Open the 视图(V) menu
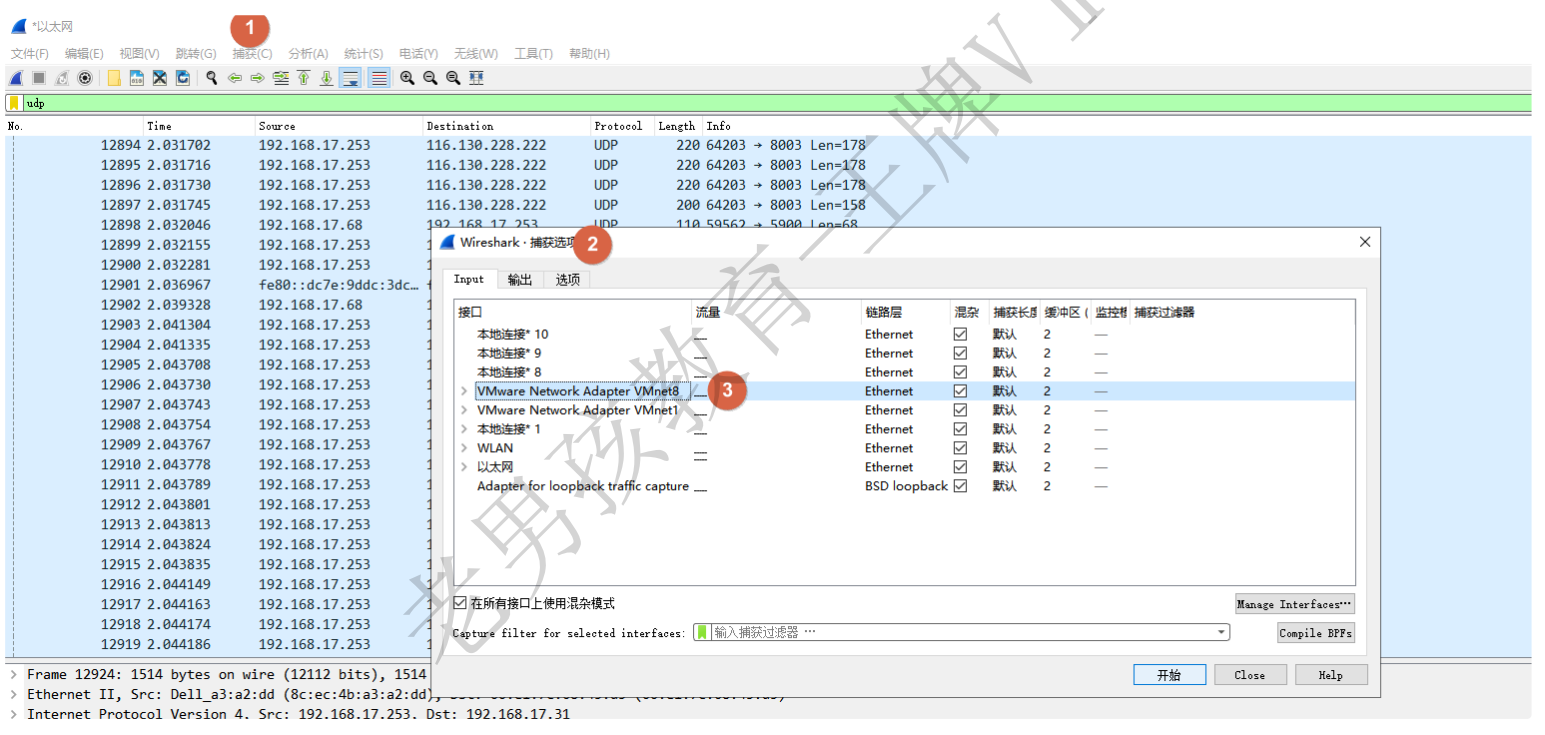 [139, 54]
